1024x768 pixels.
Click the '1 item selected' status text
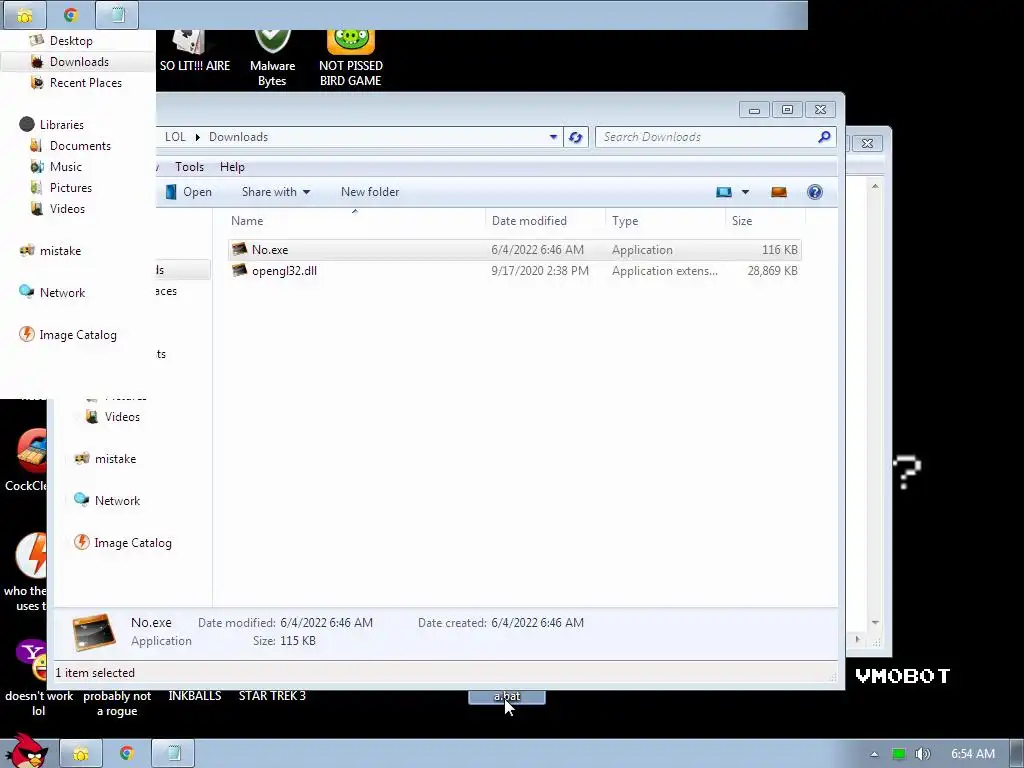(x=95, y=673)
